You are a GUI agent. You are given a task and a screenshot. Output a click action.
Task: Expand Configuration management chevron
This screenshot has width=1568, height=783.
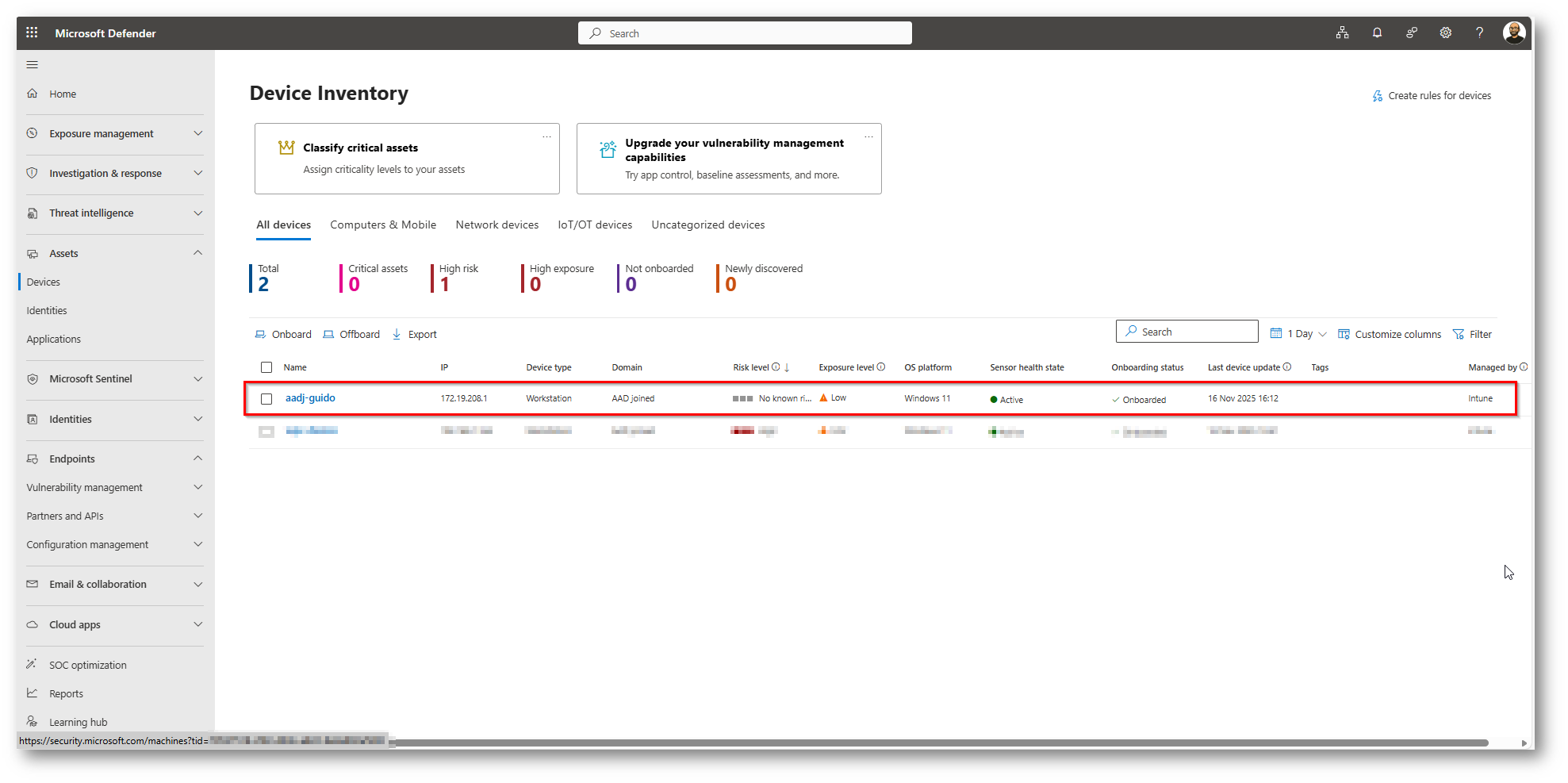click(198, 544)
